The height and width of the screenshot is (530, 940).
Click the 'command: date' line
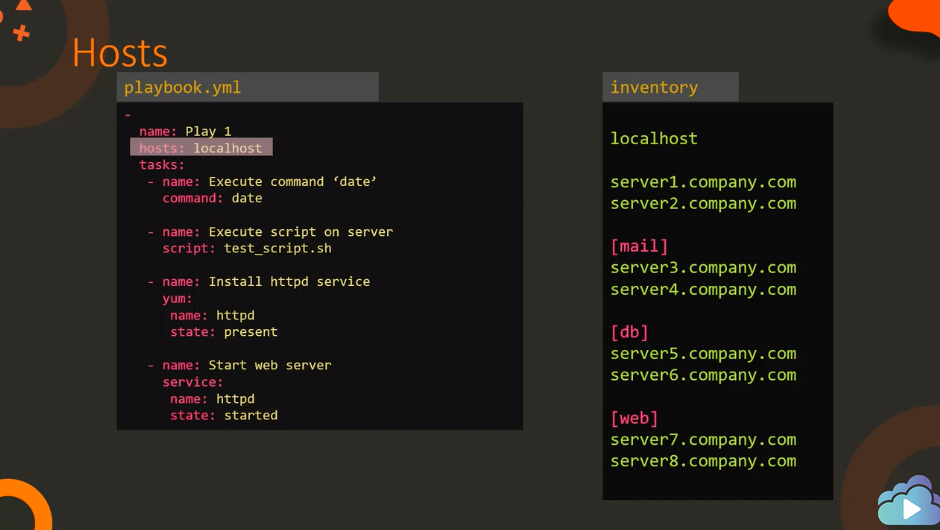pyautogui.click(x=212, y=198)
